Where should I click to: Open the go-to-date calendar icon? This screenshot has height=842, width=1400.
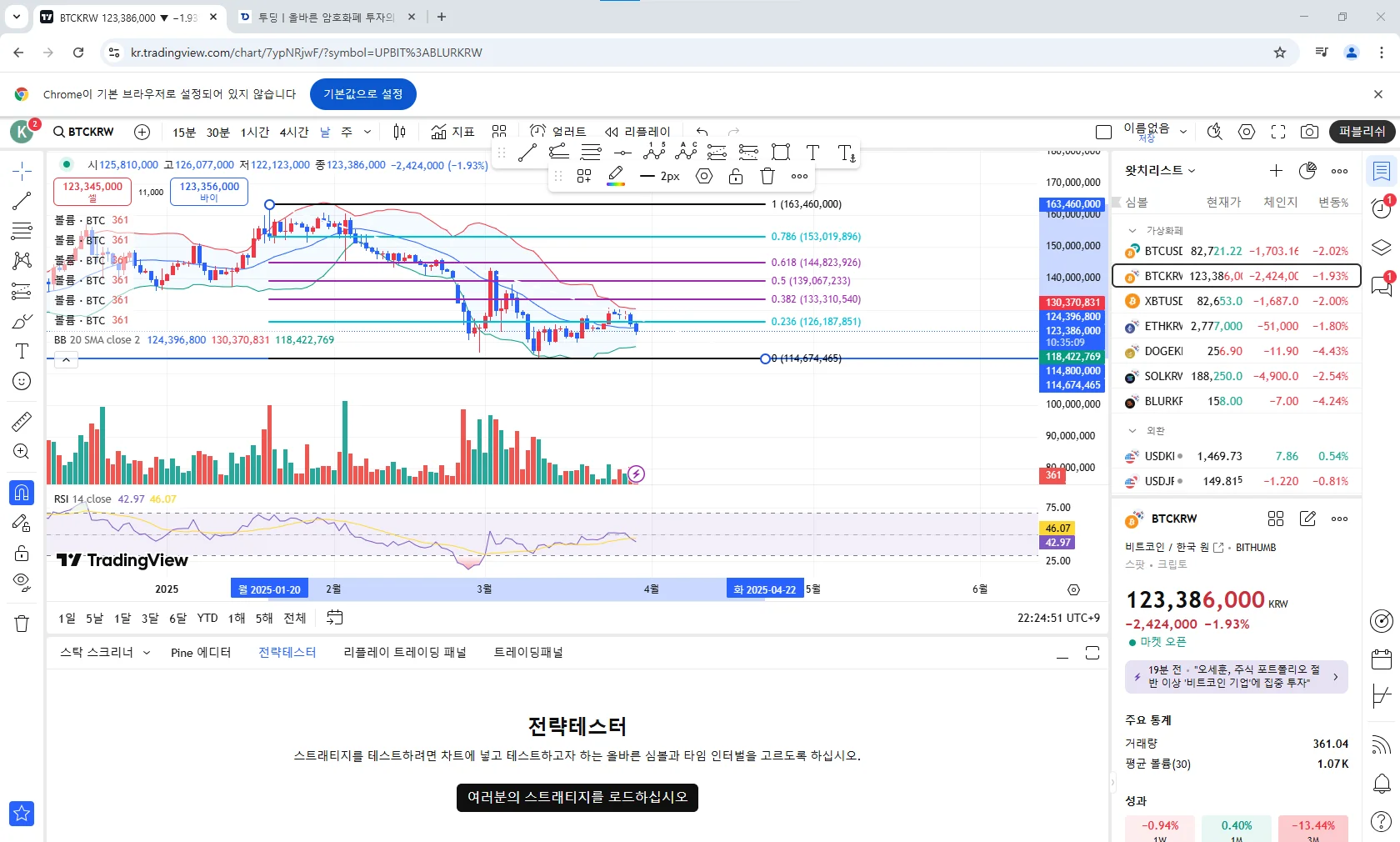tap(334, 618)
